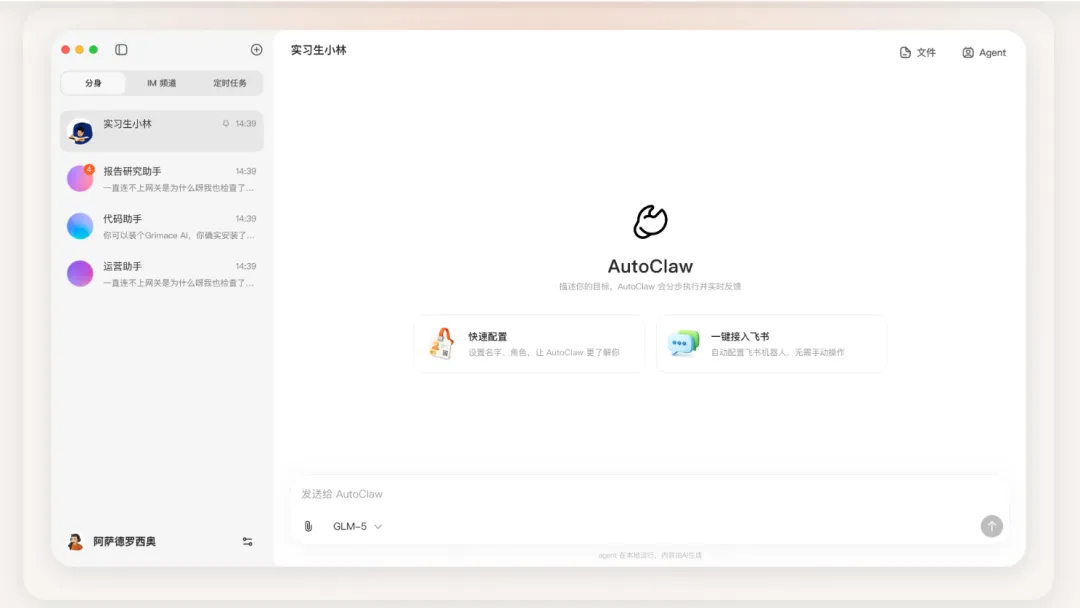Open the 文件 files button

917,52
